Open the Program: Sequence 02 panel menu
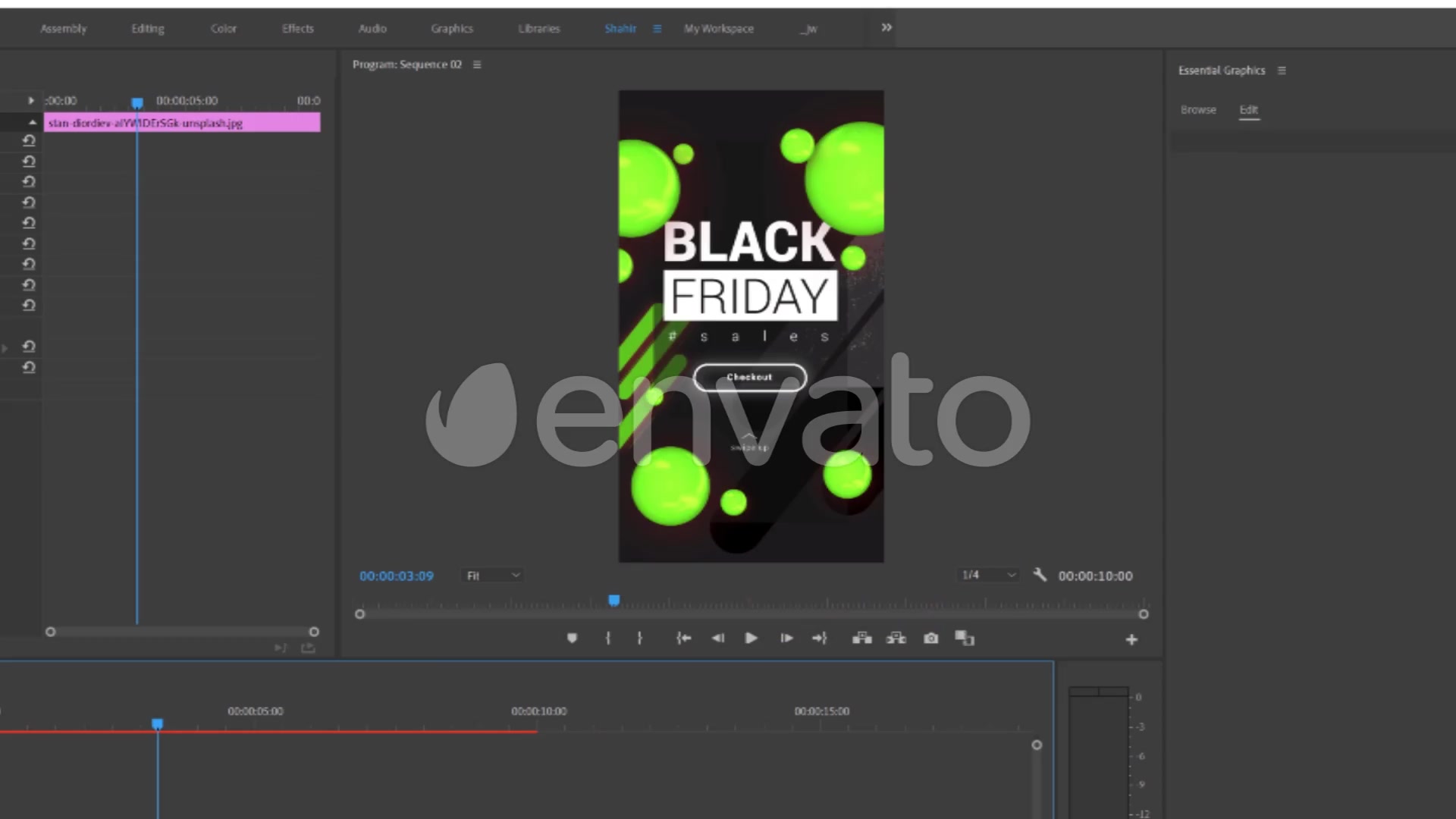Viewport: 1456px width, 819px height. pyautogui.click(x=477, y=64)
